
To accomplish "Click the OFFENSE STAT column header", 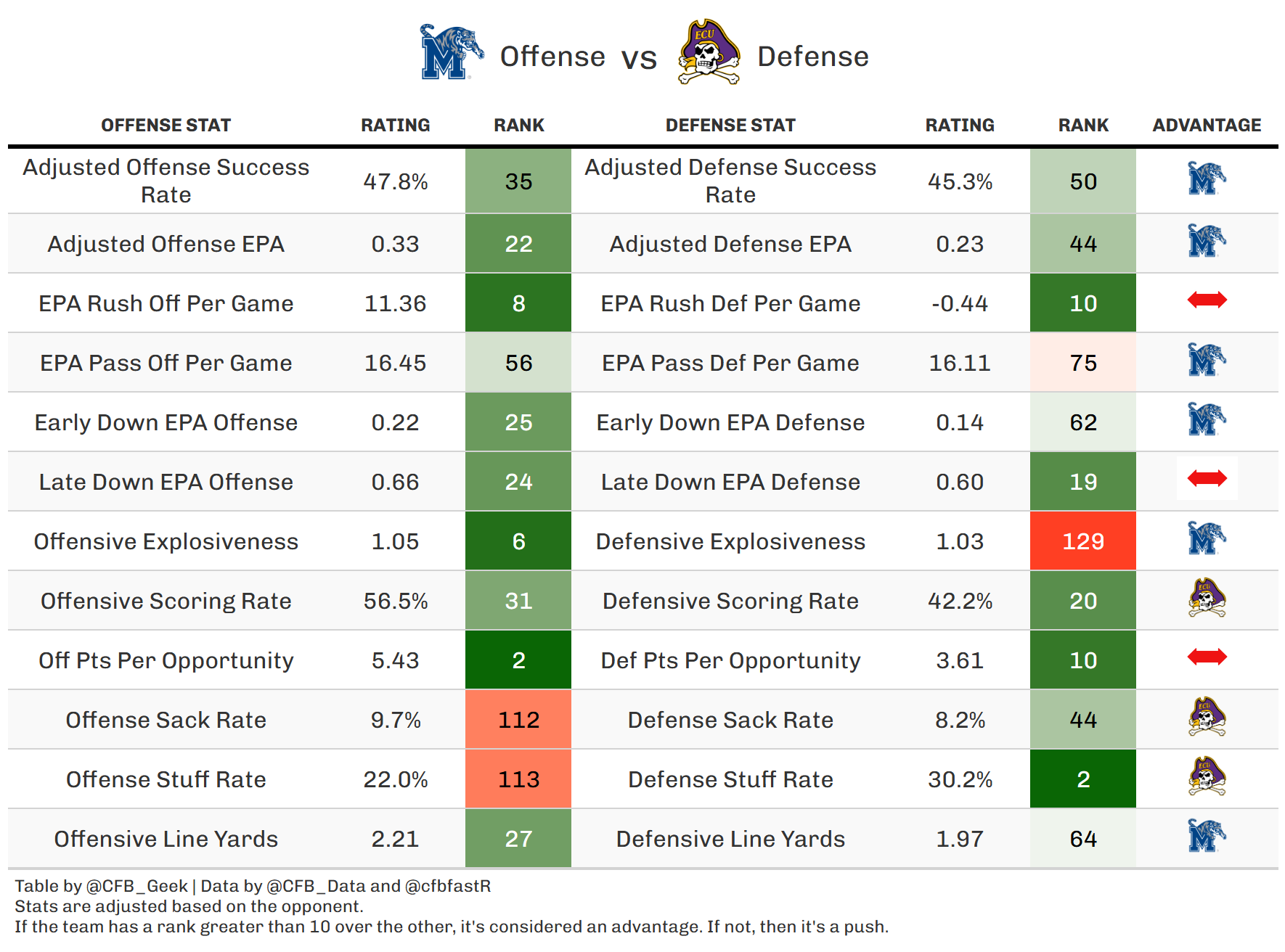I will point(166,126).
